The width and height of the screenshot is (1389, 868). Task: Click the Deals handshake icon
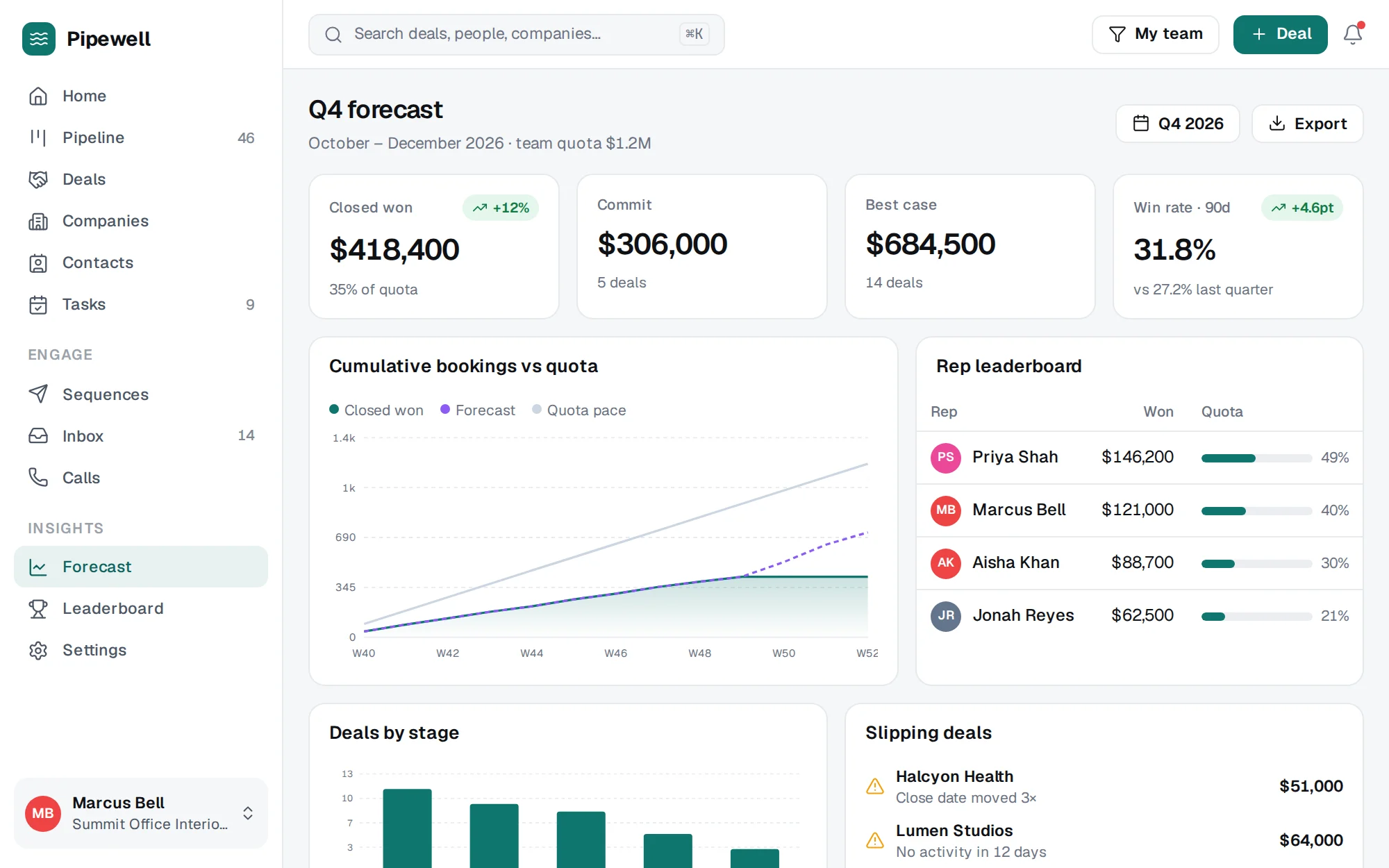(x=38, y=179)
